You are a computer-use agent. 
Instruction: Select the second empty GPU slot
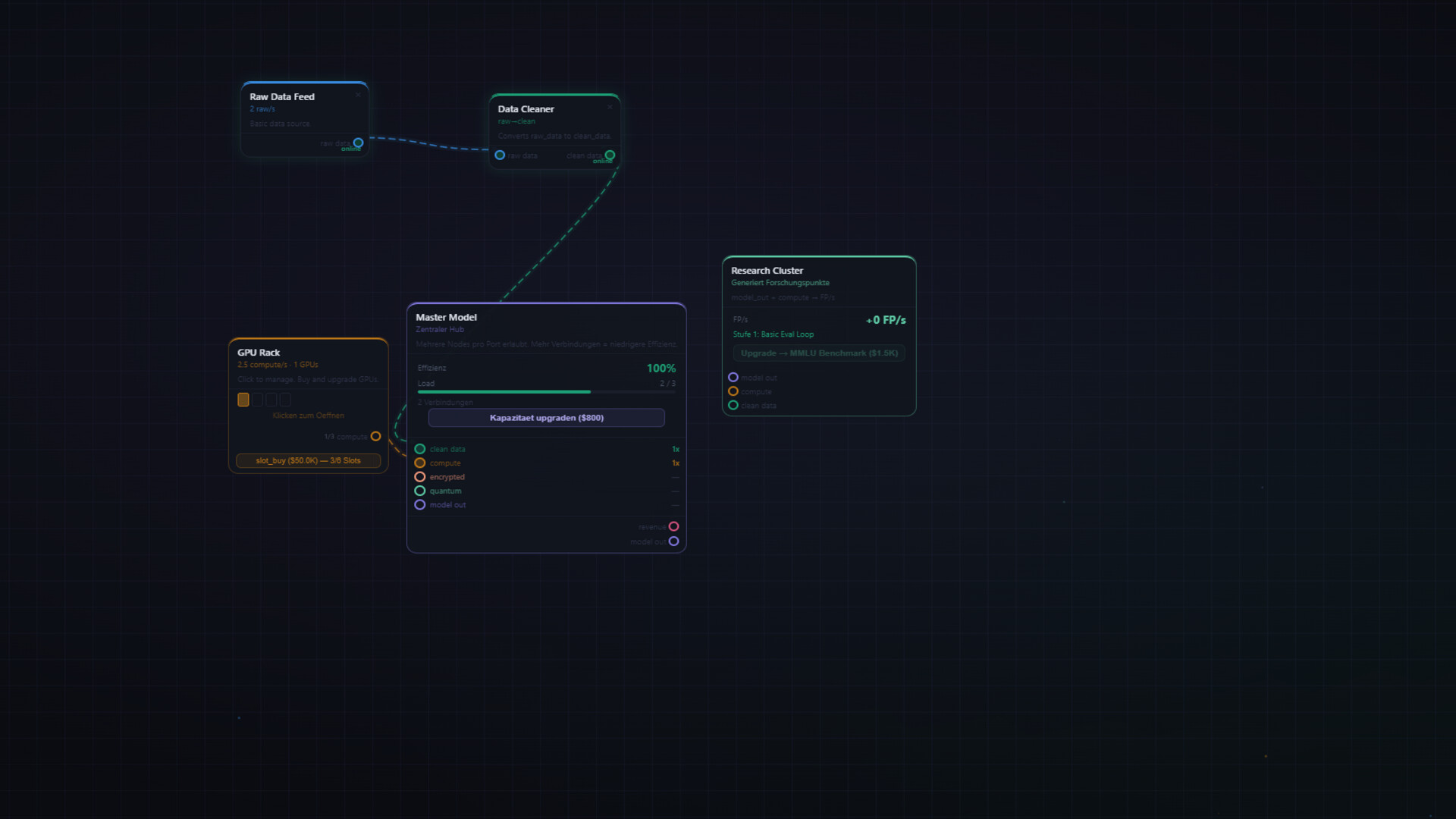pos(271,400)
